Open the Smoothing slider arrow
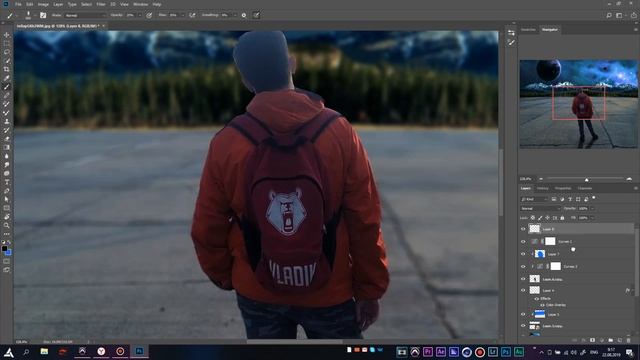The image size is (640, 360). click(235, 15)
